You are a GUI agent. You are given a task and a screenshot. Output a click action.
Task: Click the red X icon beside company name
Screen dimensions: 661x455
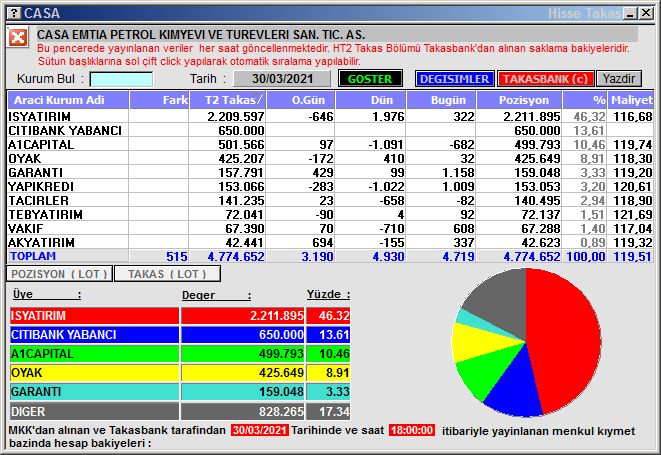tap(18, 38)
